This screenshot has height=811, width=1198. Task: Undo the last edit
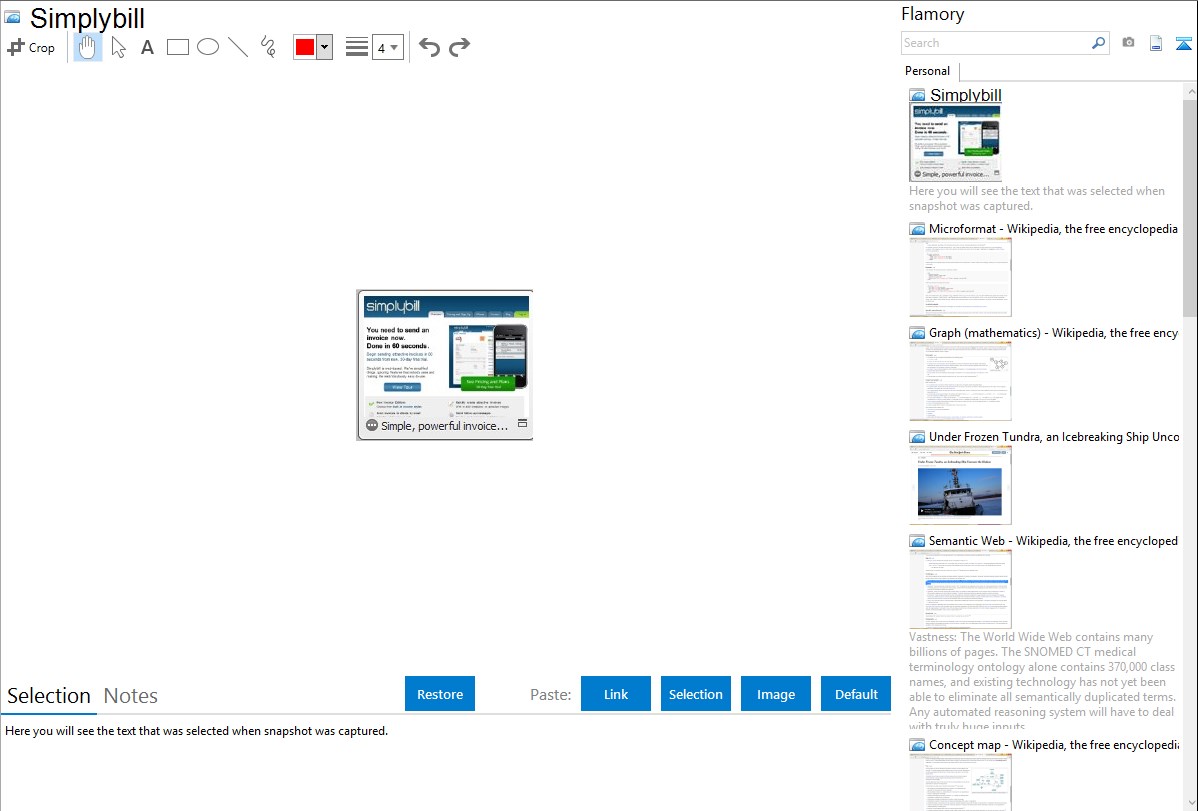429,47
